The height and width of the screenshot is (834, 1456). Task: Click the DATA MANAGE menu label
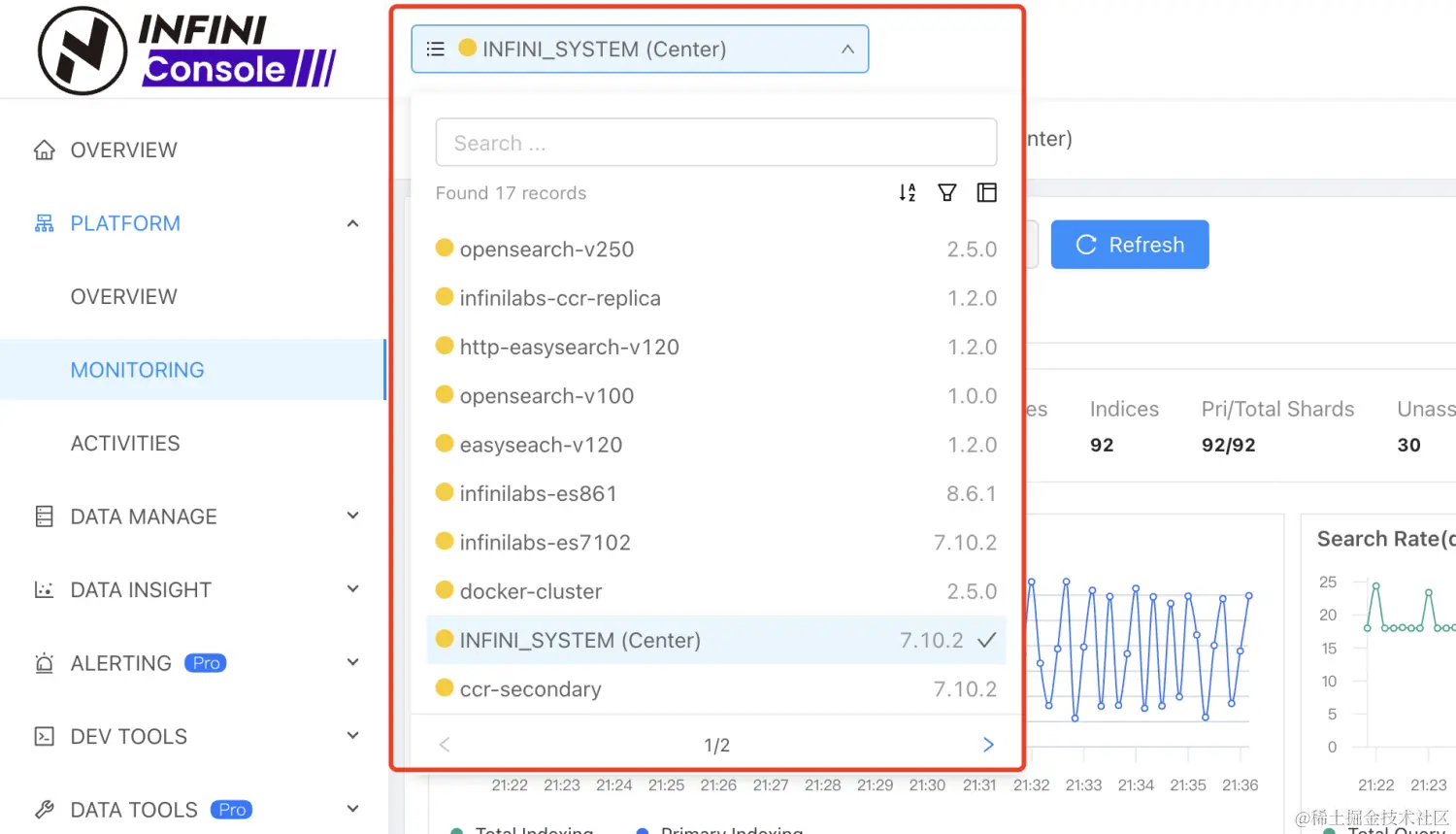pyautogui.click(x=144, y=517)
